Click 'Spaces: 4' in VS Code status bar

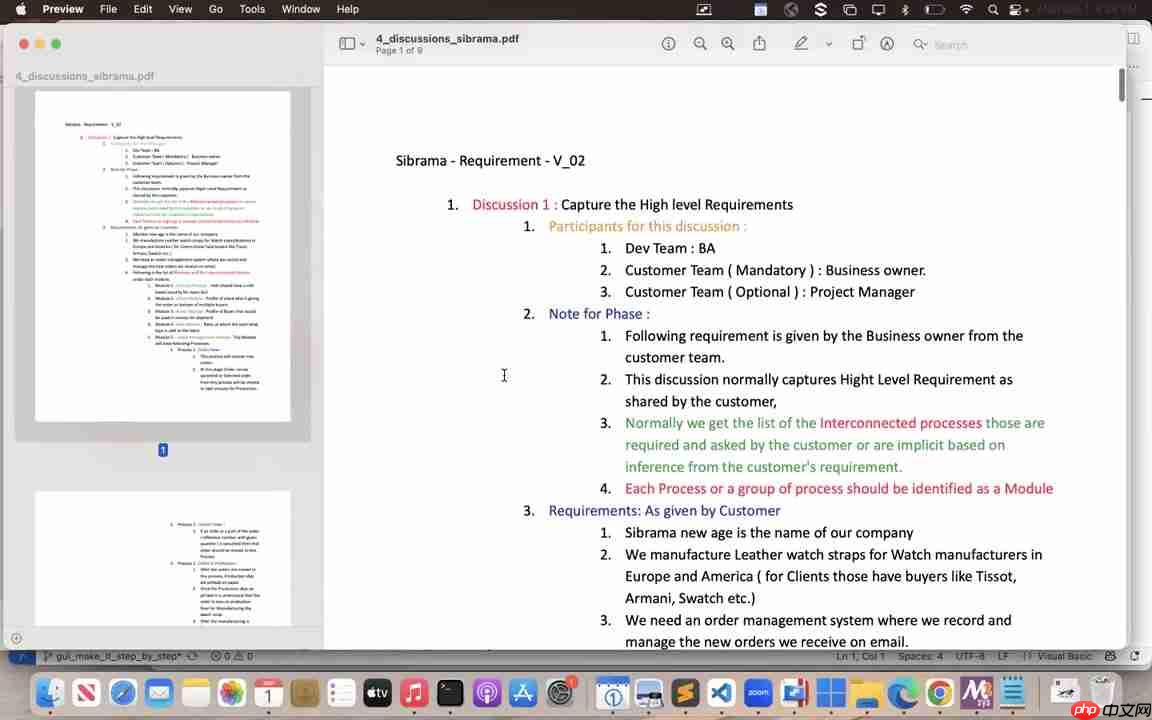click(x=920, y=656)
